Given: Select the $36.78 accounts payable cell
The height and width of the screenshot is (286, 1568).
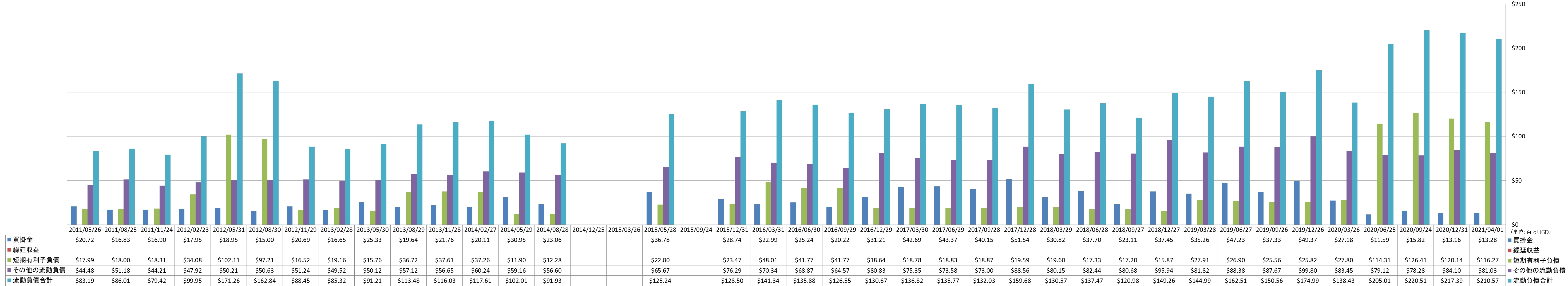Looking at the screenshot, I should pos(660,240).
